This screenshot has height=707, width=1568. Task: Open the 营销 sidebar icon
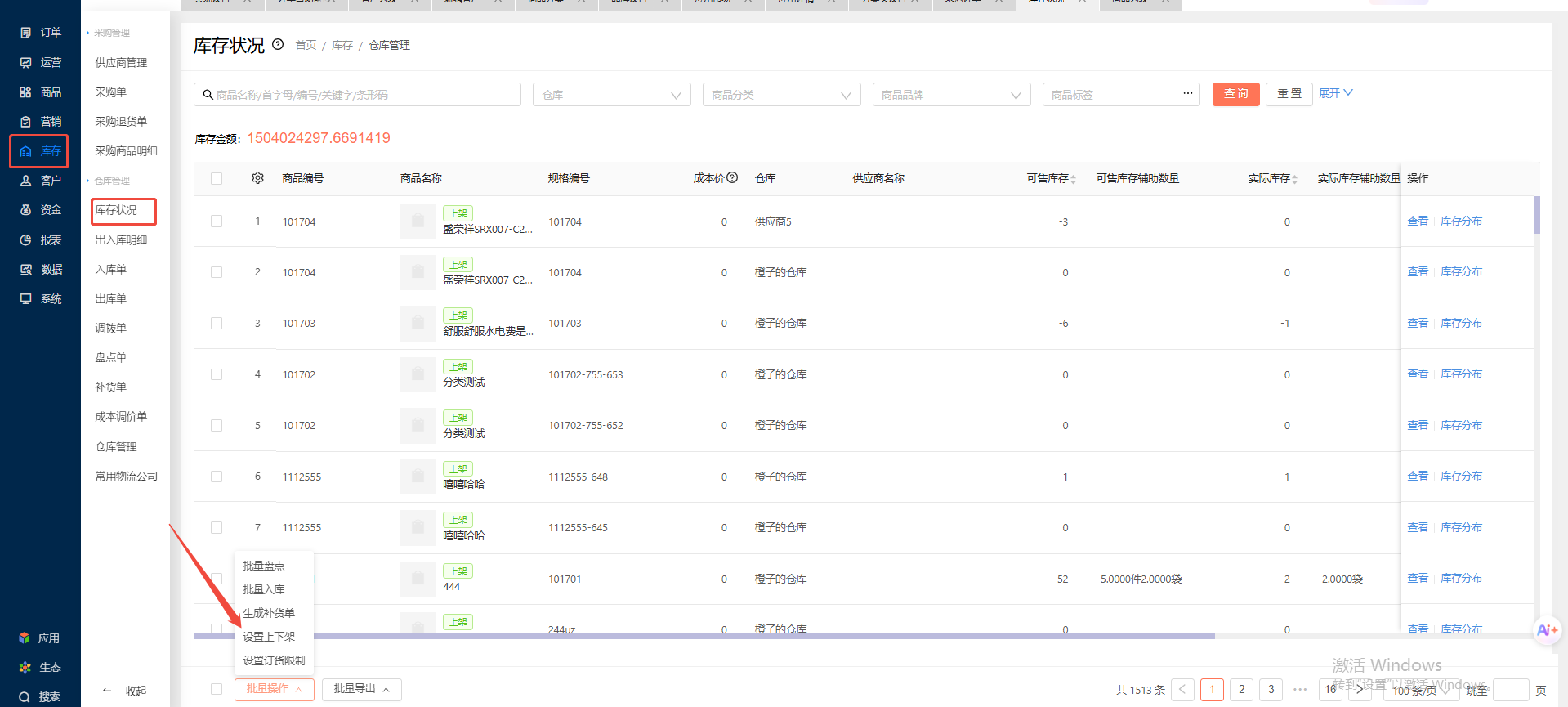click(x=25, y=122)
